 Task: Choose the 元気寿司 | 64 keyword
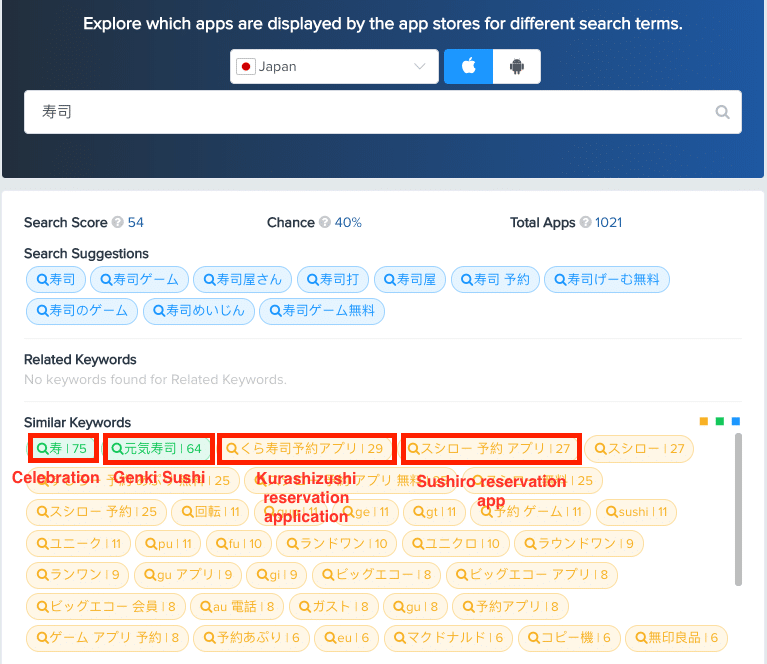point(158,448)
